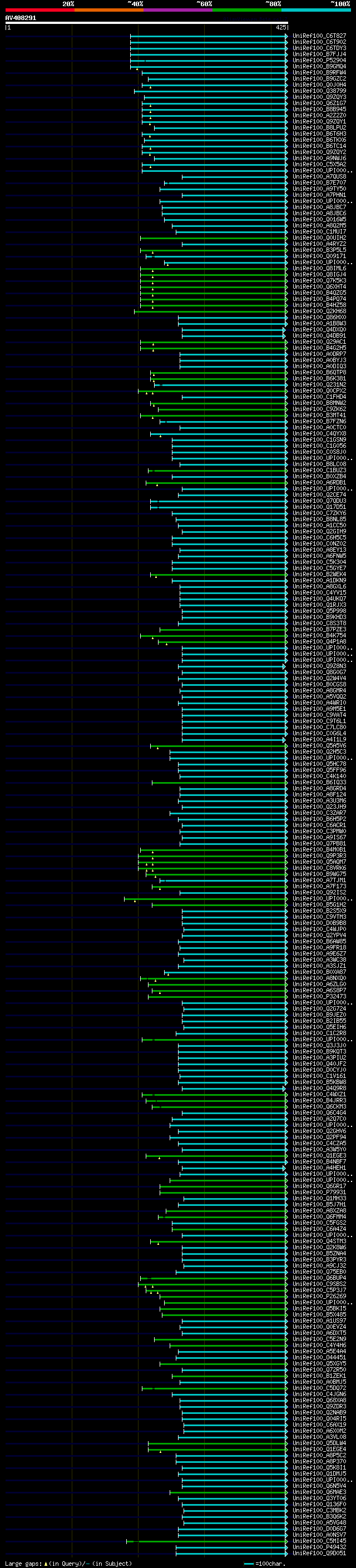This screenshot has height=1568, width=356.
Task: Open hit UniRef100_P52904
Action: tap(319, 60)
